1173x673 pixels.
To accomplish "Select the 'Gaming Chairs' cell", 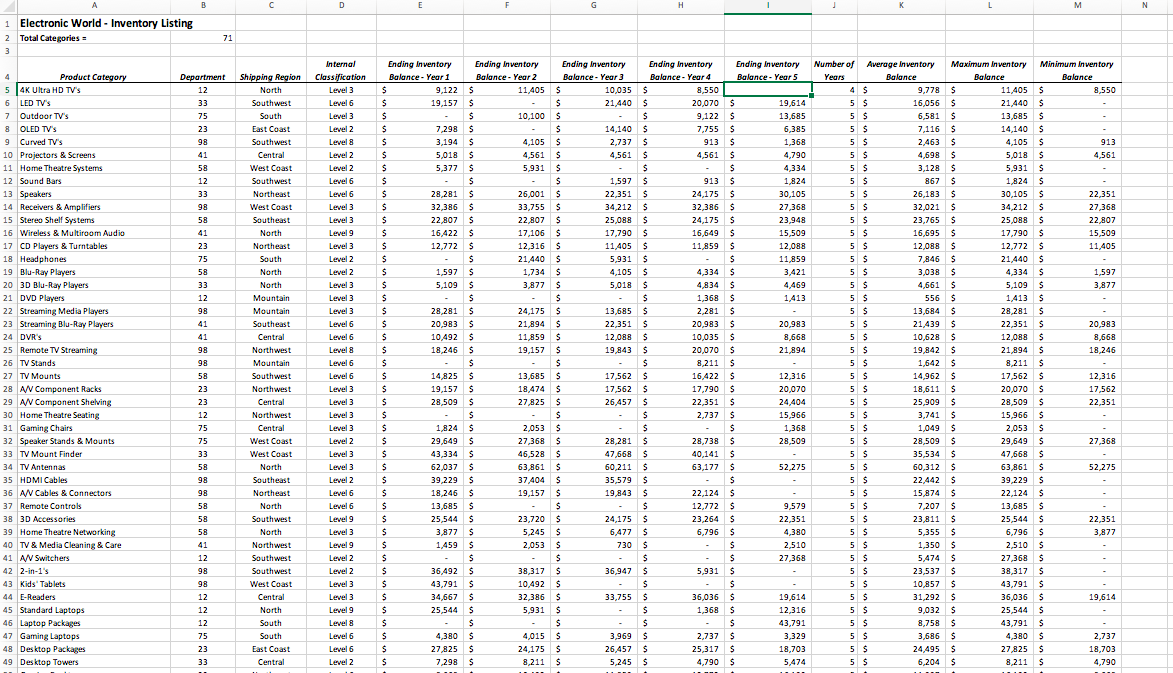I will click(x=94, y=428).
